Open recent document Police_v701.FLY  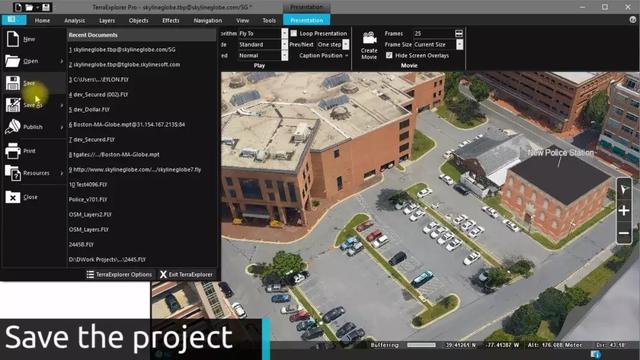pyautogui.click(x=88, y=200)
